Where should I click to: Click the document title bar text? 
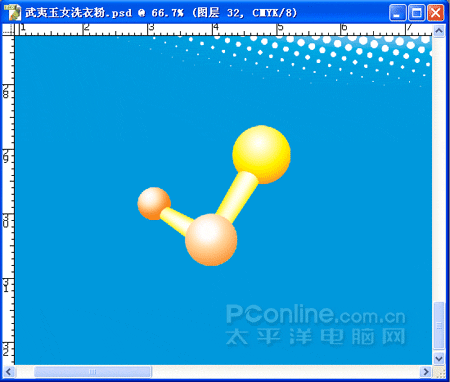[161, 13]
